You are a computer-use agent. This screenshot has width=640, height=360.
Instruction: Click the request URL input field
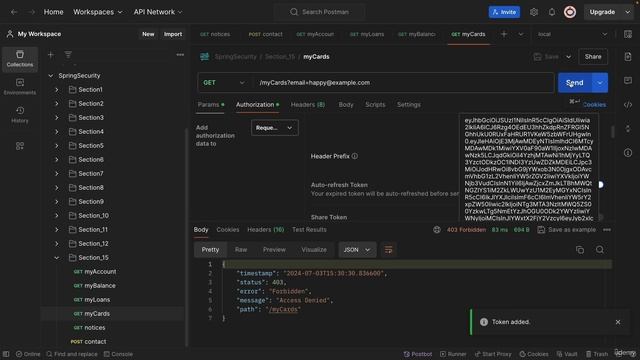point(403,83)
